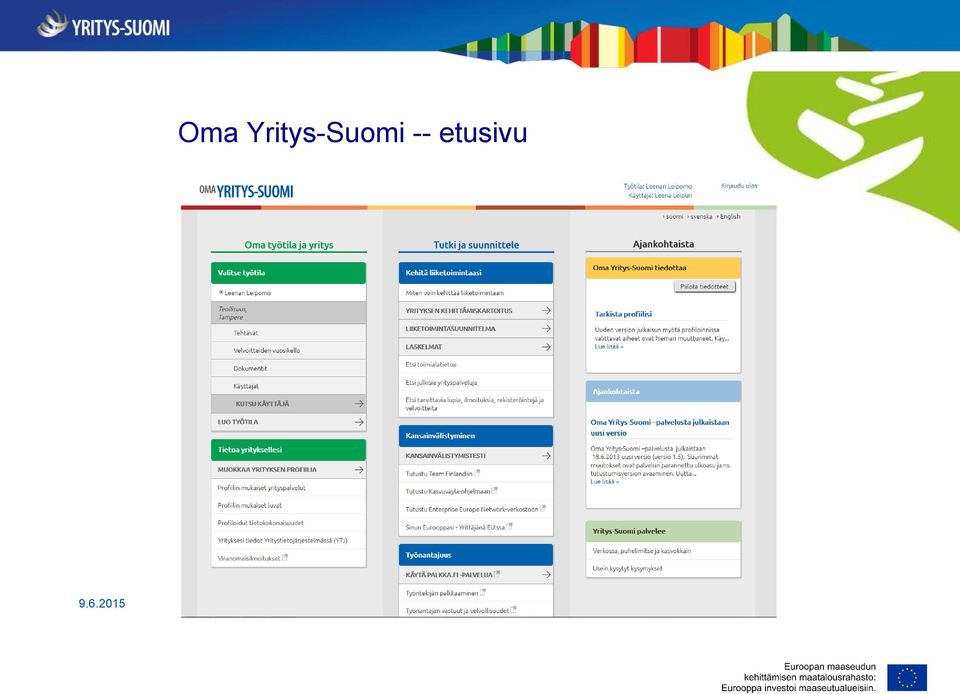Switch language to suomi

click(674, 217)
